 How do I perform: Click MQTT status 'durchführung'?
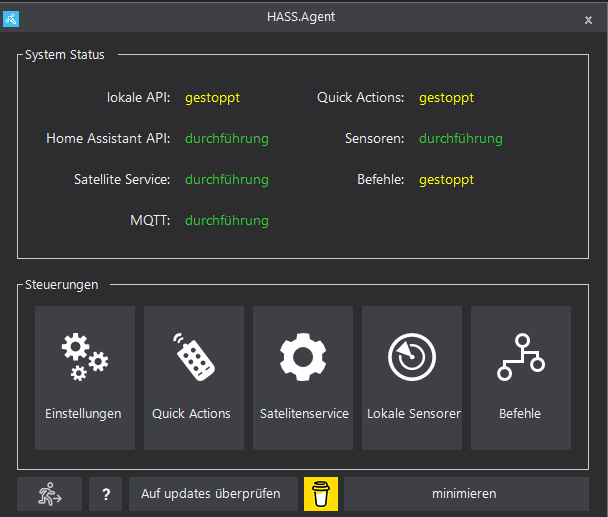227,221
